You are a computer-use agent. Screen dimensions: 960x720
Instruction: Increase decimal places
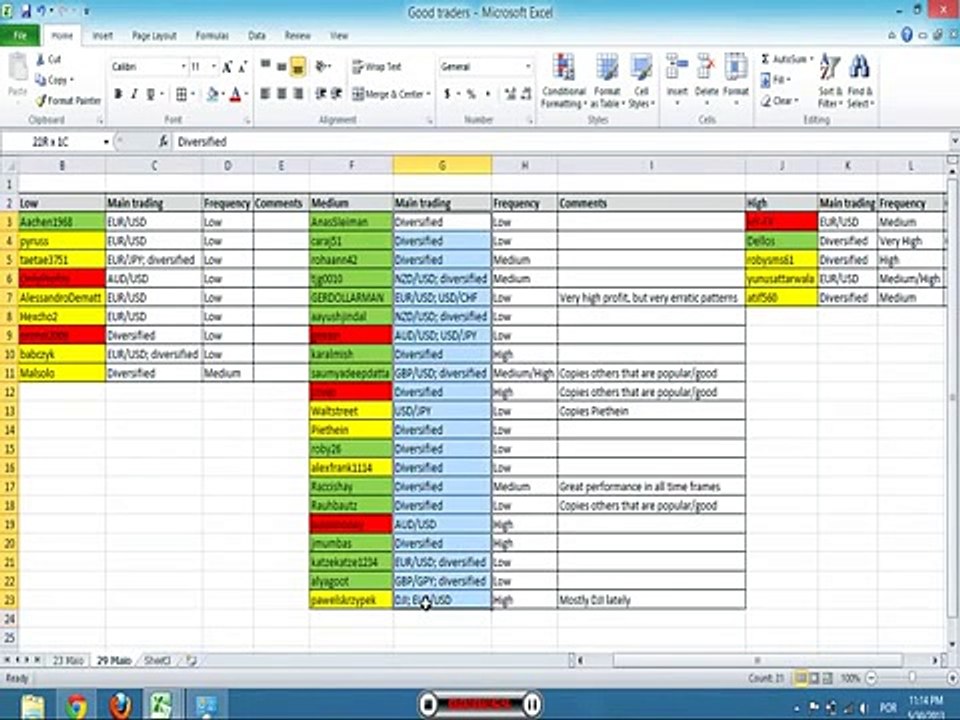click(510, 94)
